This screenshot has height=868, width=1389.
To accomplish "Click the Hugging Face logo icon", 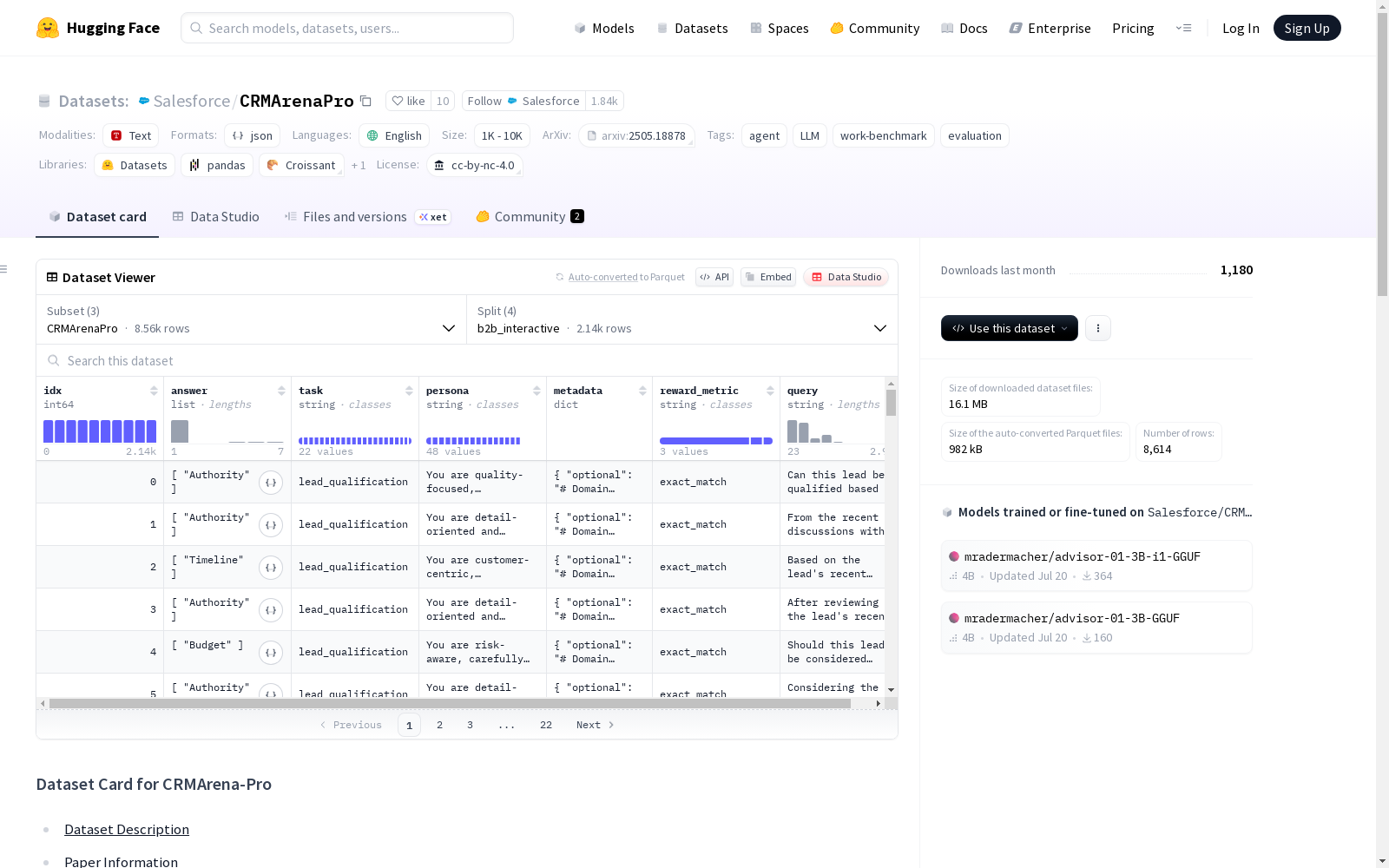I will coord(48,28).
